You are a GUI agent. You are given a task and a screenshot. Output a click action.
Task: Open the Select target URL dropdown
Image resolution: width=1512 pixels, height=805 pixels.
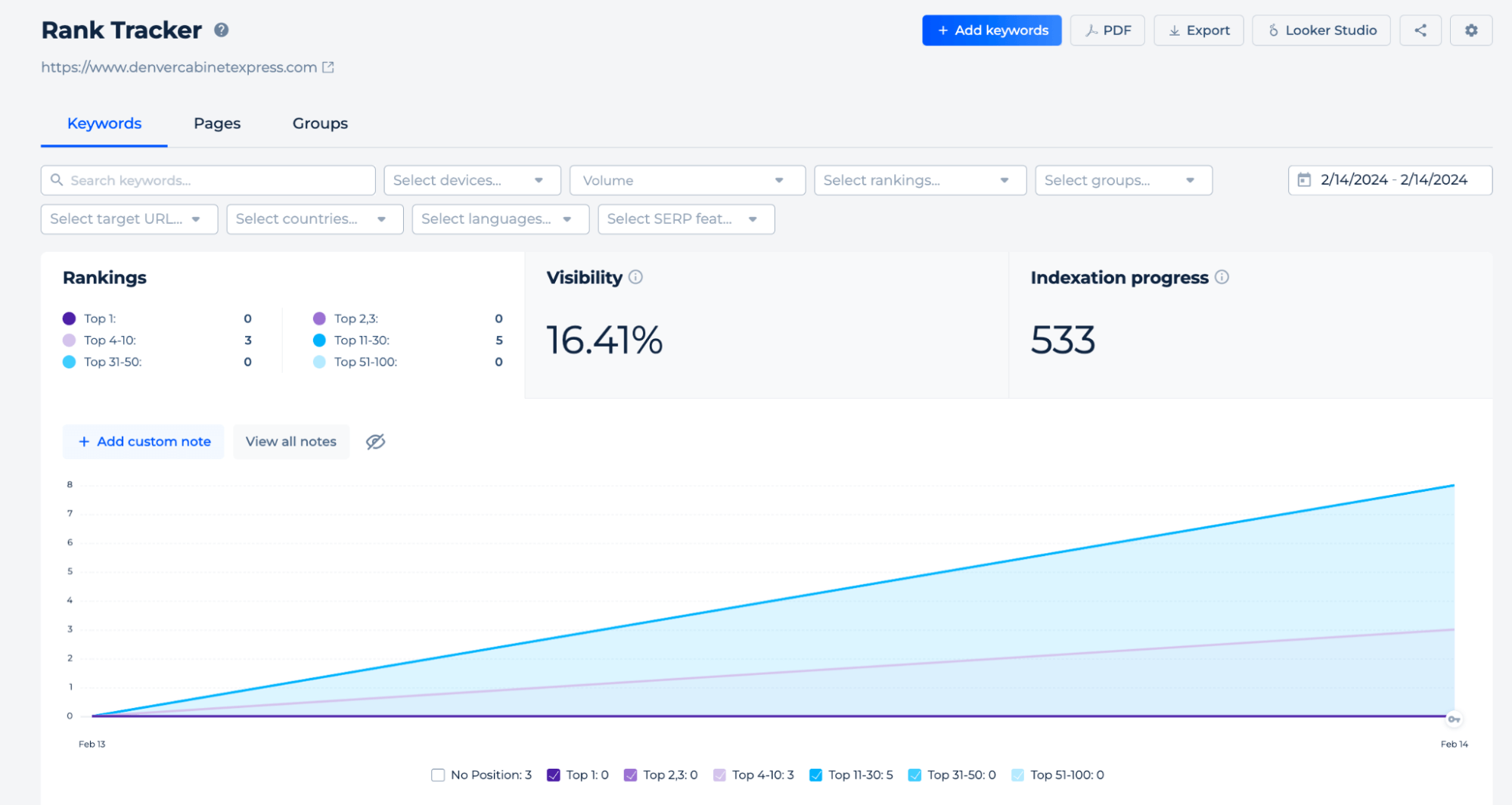[129, 219]
